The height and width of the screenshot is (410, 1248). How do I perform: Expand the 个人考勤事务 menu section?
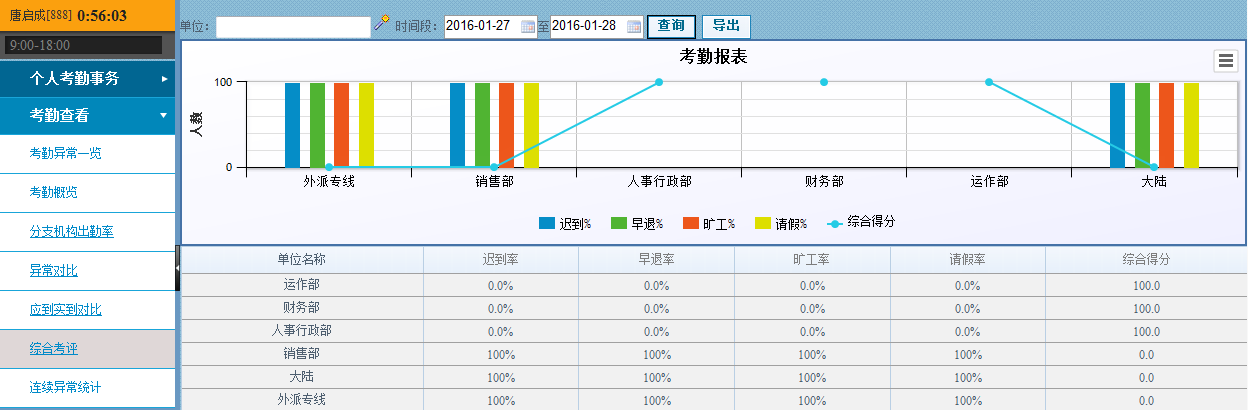tap(88, 78)
